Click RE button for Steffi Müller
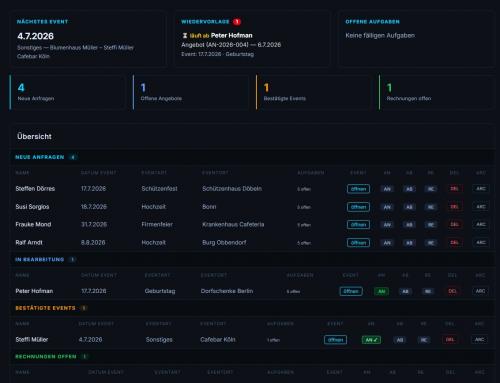Image resolution: width=500 pixels, height=383 pixels. pyautogui.click(x=424, y=340)
